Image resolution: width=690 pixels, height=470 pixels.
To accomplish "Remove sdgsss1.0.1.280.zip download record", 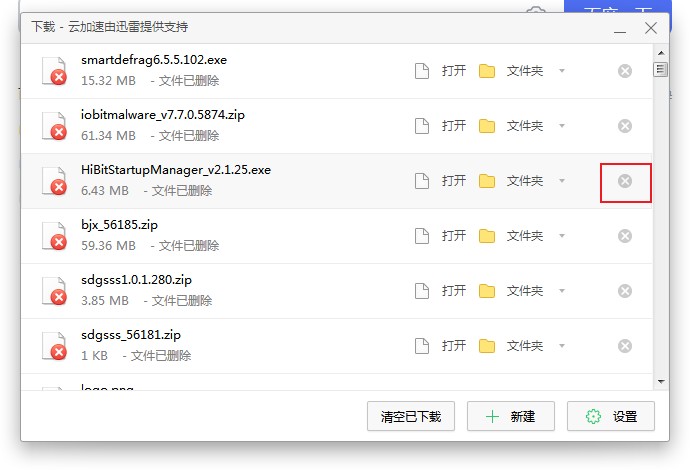I will coord(624,291).
